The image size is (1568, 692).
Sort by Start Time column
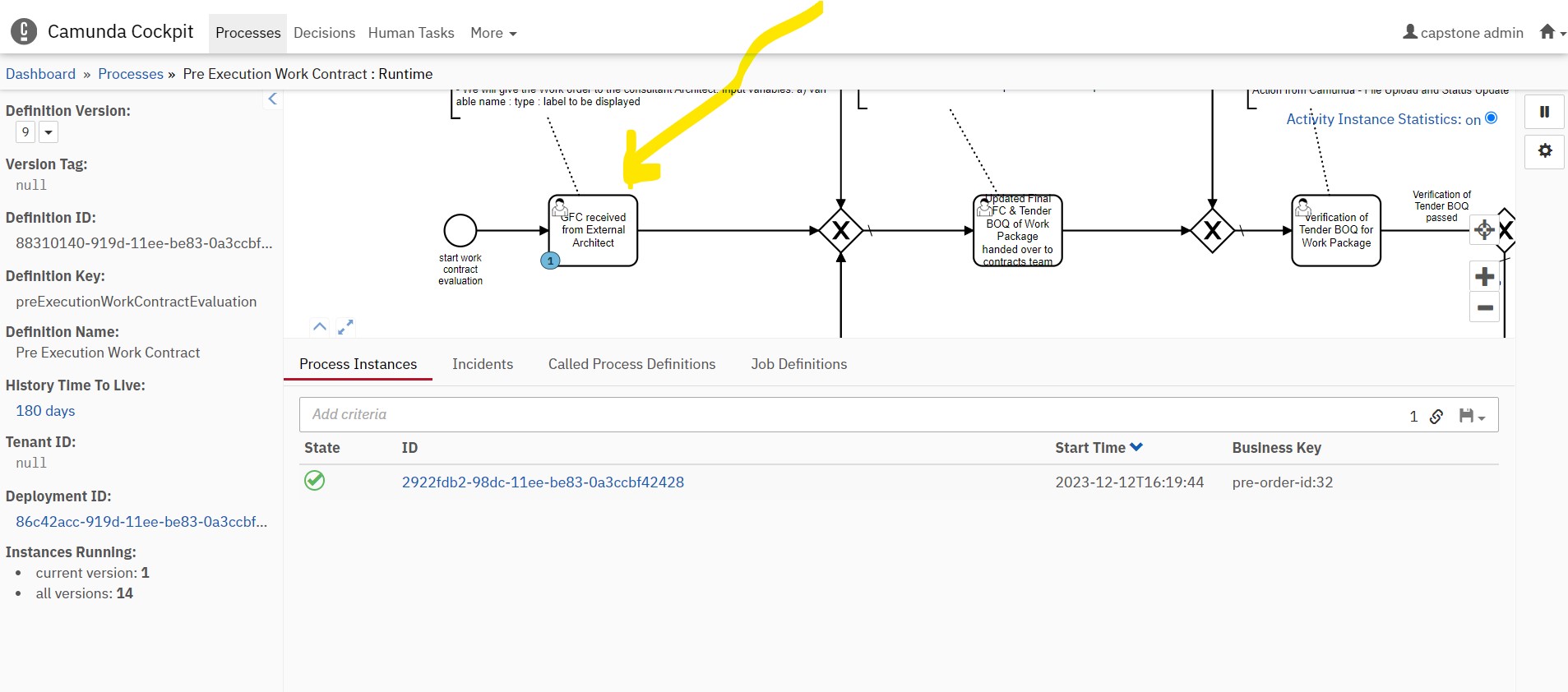(x=1099, y=448)
